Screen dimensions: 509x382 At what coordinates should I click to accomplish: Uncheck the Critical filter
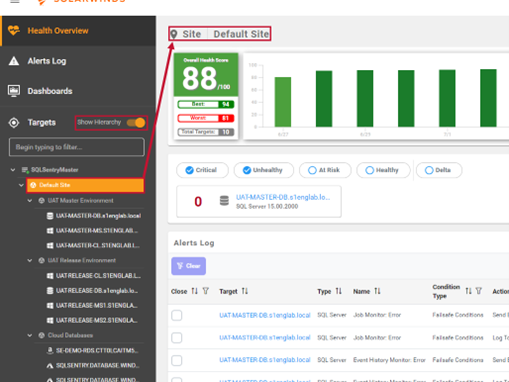189,170
